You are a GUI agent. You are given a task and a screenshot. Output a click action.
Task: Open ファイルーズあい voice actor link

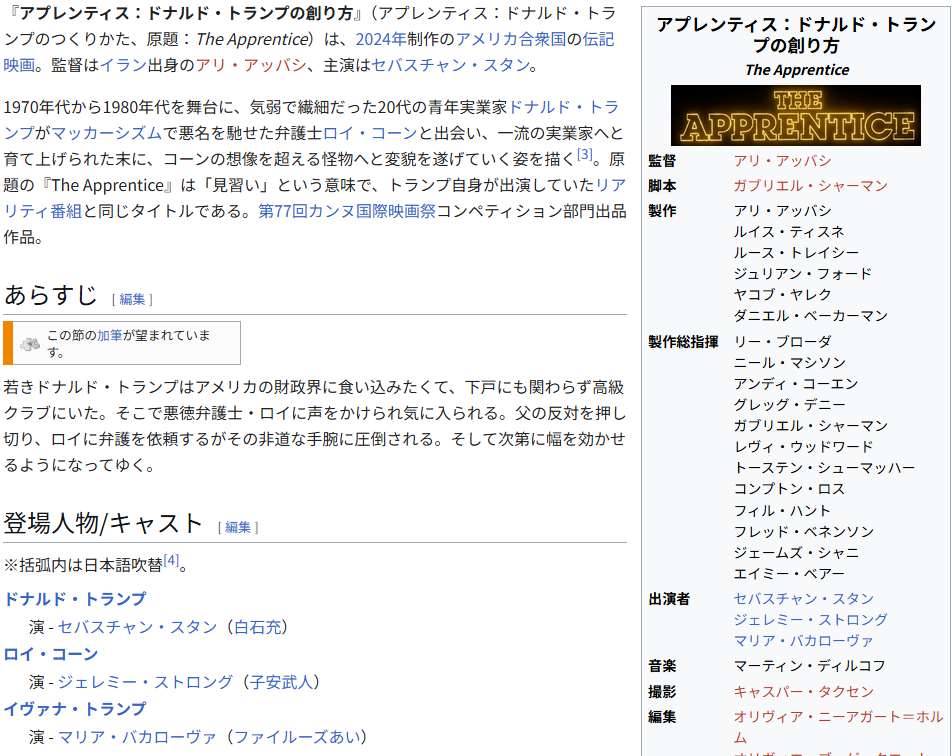(x=299, y=737)
